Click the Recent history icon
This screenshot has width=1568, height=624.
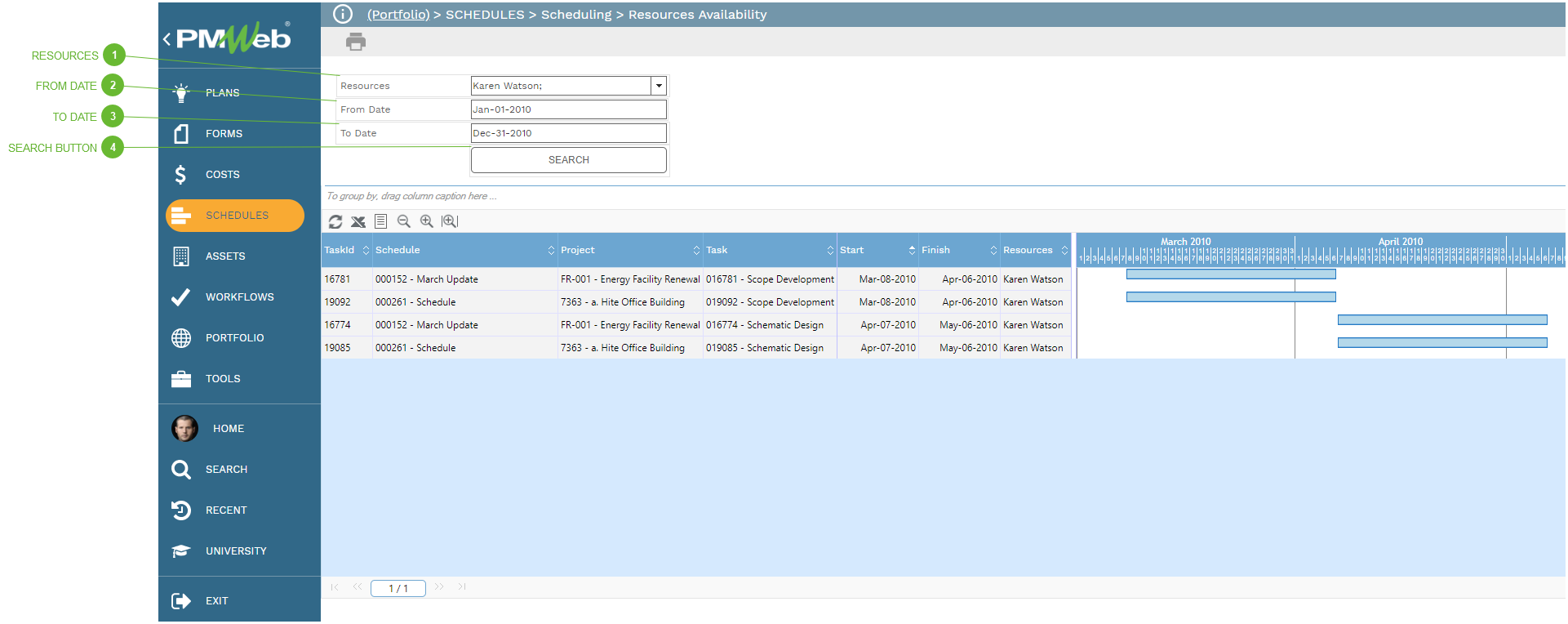tap(181, 510)
